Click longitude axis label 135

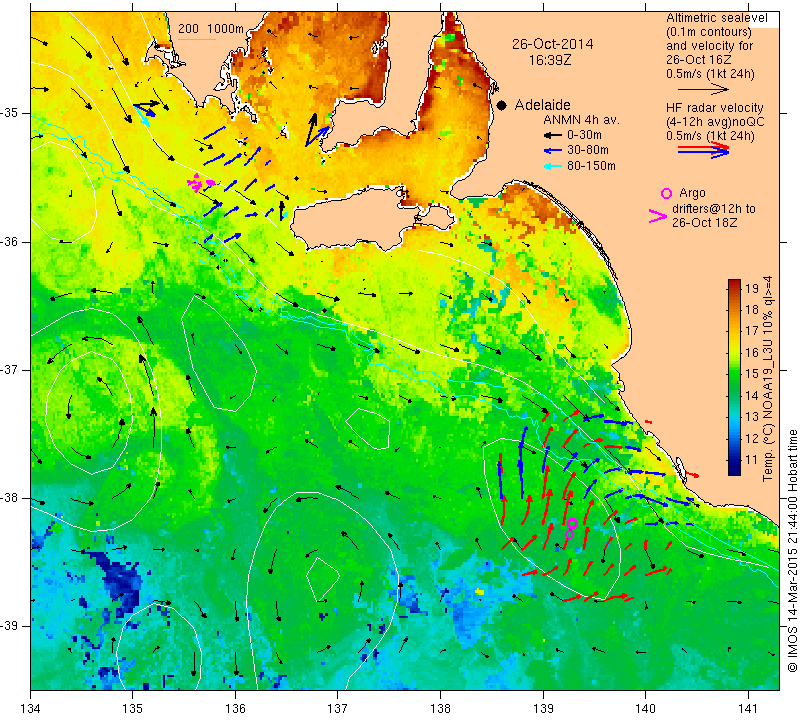(133, 708)
